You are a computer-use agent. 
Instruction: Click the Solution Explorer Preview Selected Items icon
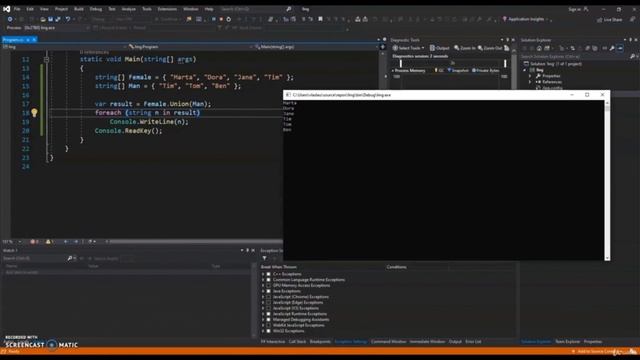[620, 48]
